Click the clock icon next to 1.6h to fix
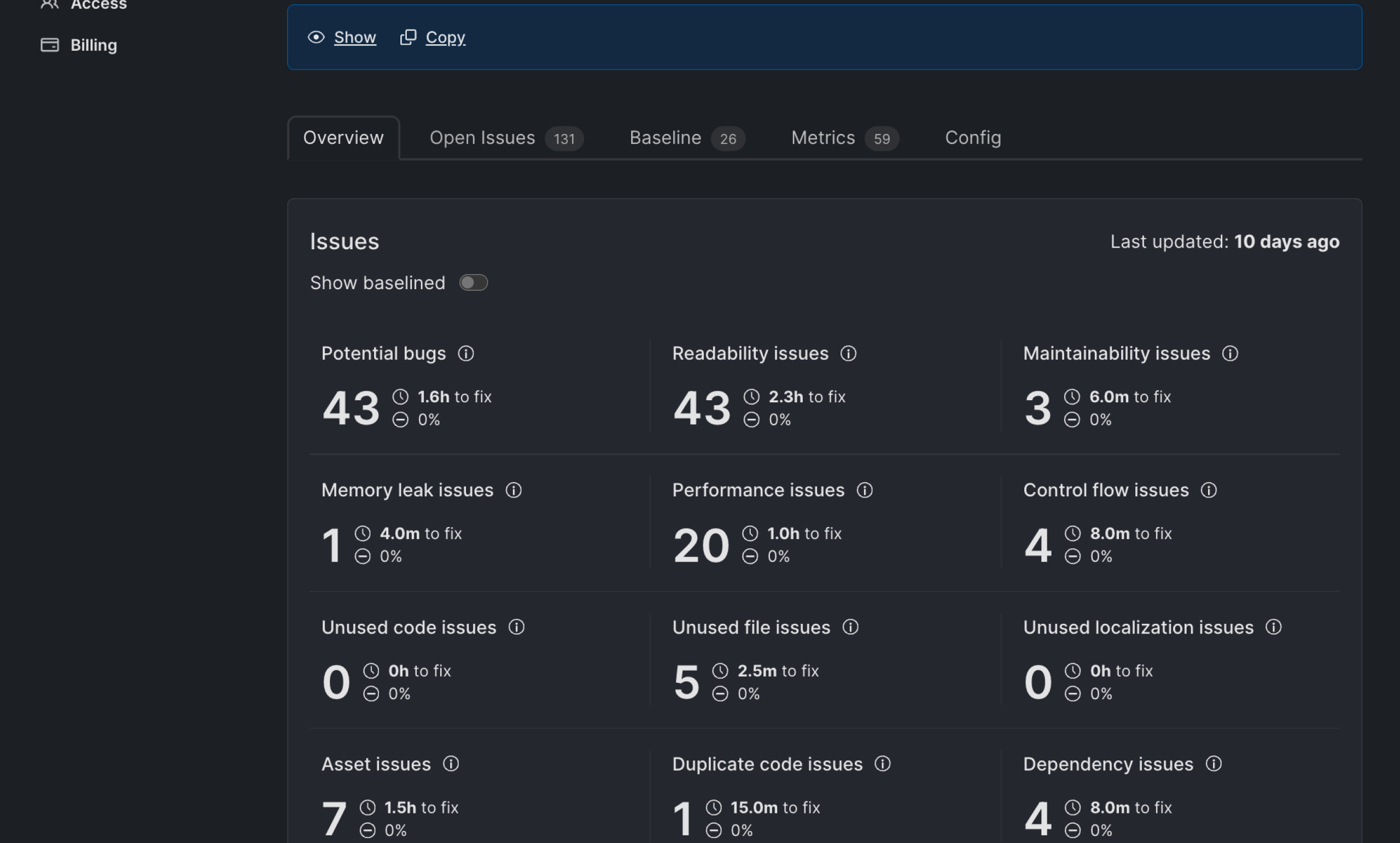Image resolution: width=1400 pixels, height=843 pixels. click(x=400, y=396)
